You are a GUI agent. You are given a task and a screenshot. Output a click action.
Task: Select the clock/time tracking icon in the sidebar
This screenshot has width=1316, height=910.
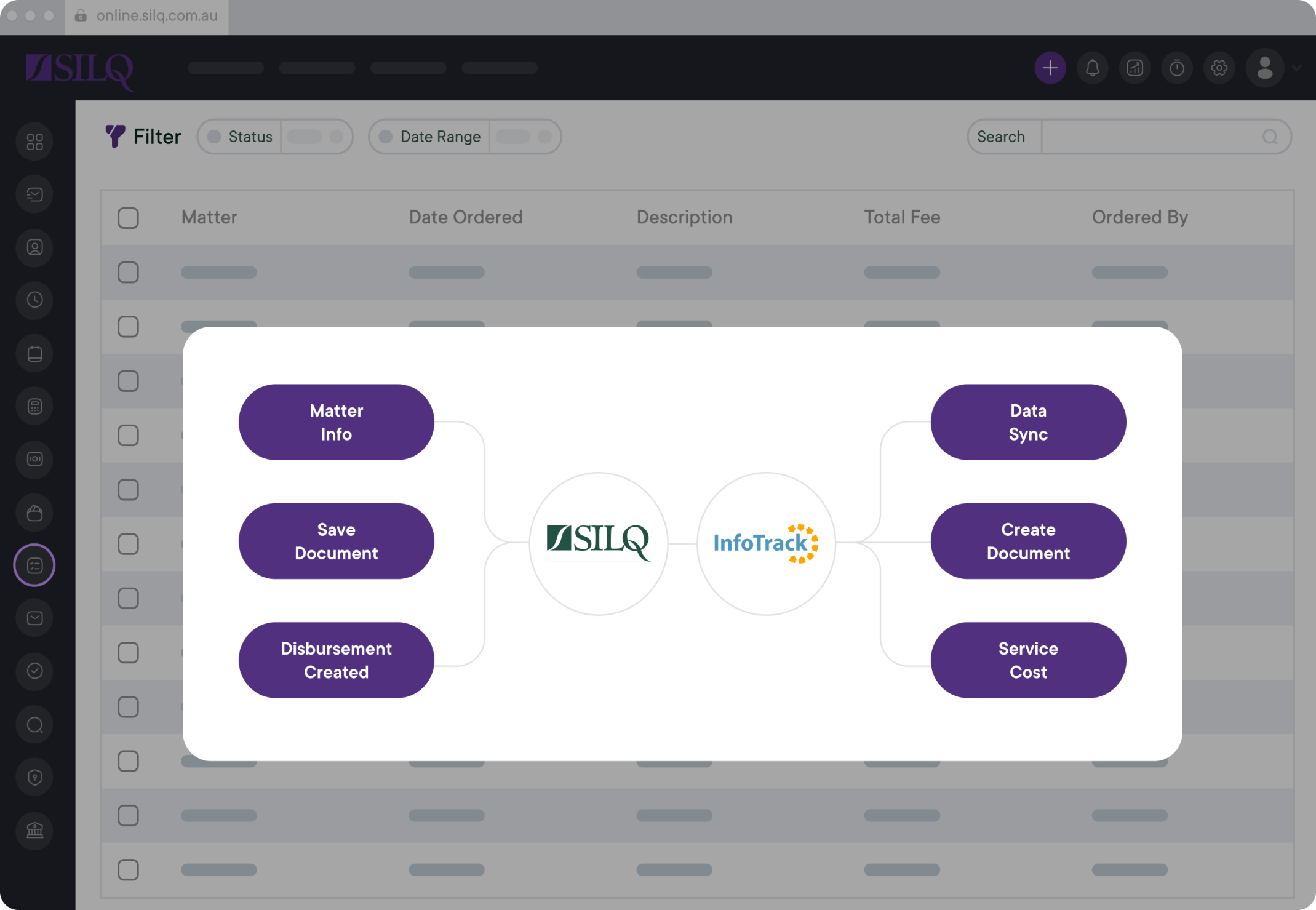[x=34, y=300]
